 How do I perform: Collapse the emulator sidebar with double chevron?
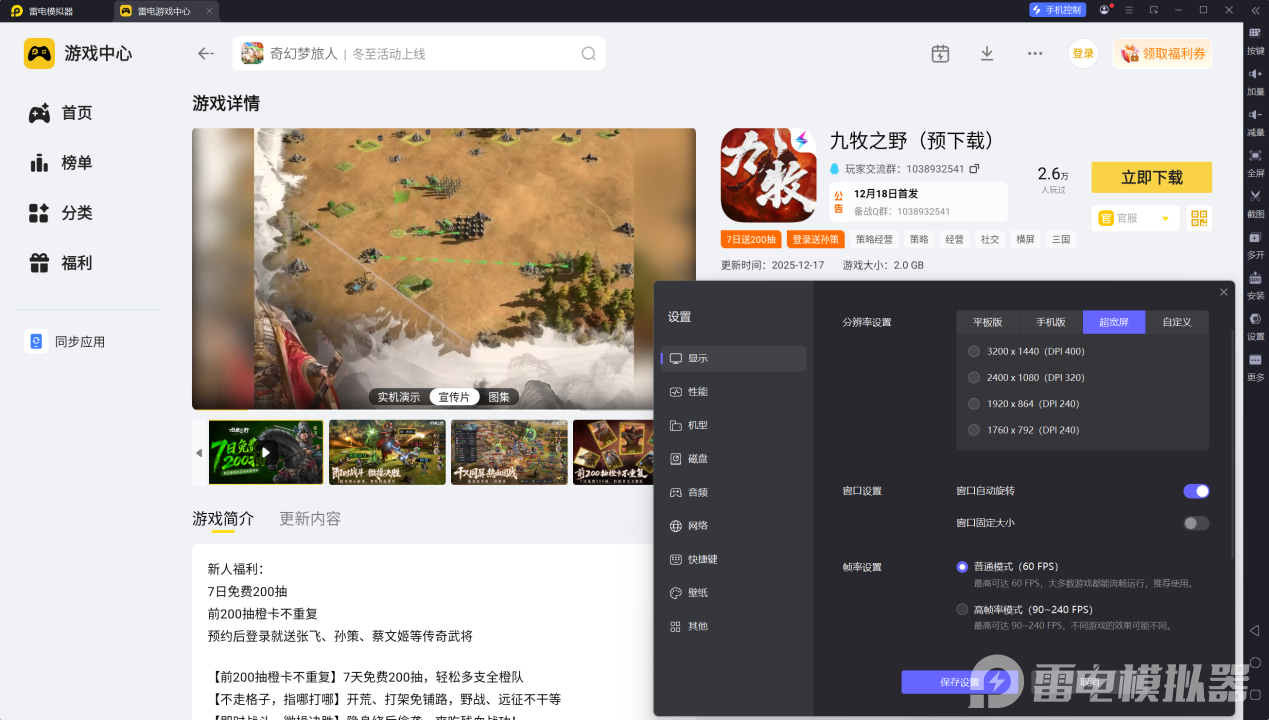pos(1255,10)
